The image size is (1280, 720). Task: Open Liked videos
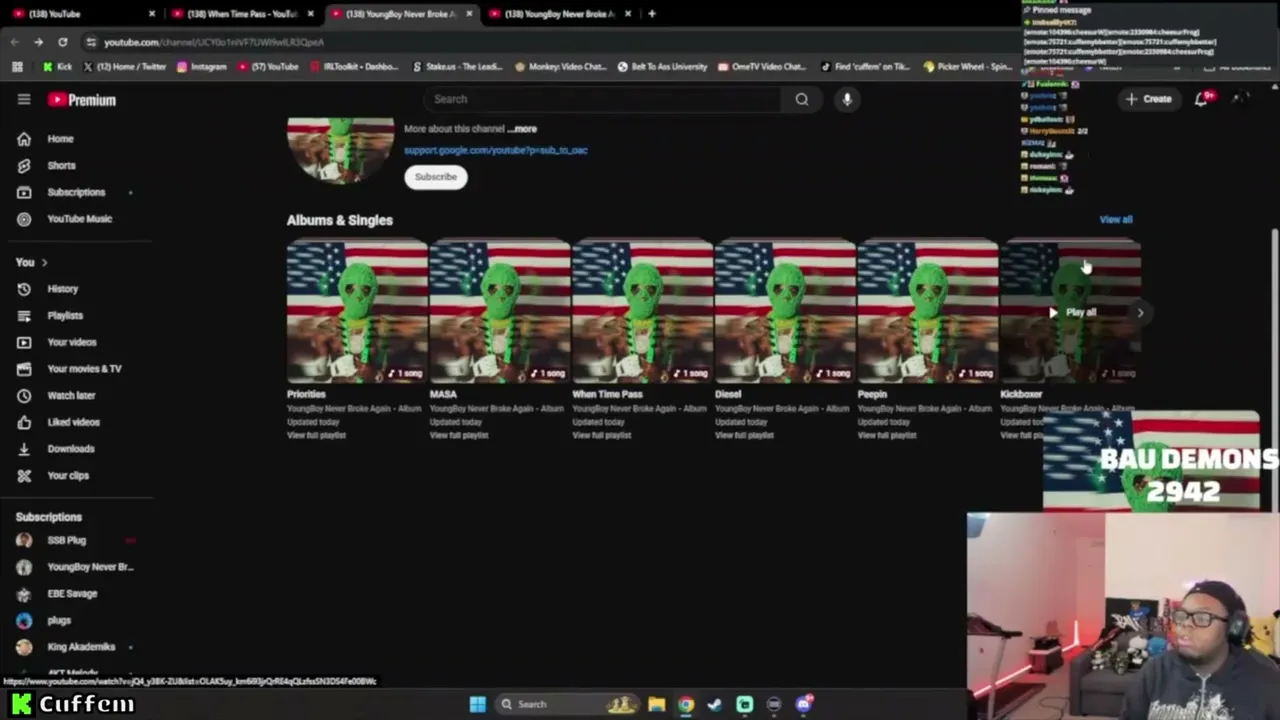coord(73,422)
